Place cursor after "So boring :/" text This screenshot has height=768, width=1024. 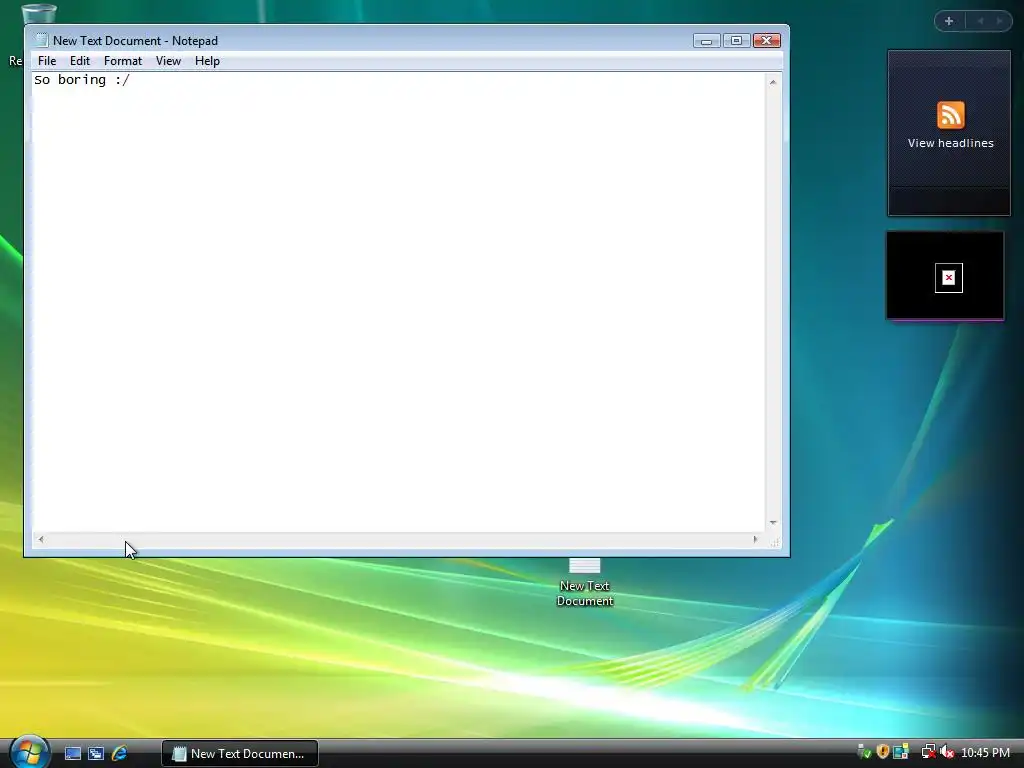(x=131, y=80)
